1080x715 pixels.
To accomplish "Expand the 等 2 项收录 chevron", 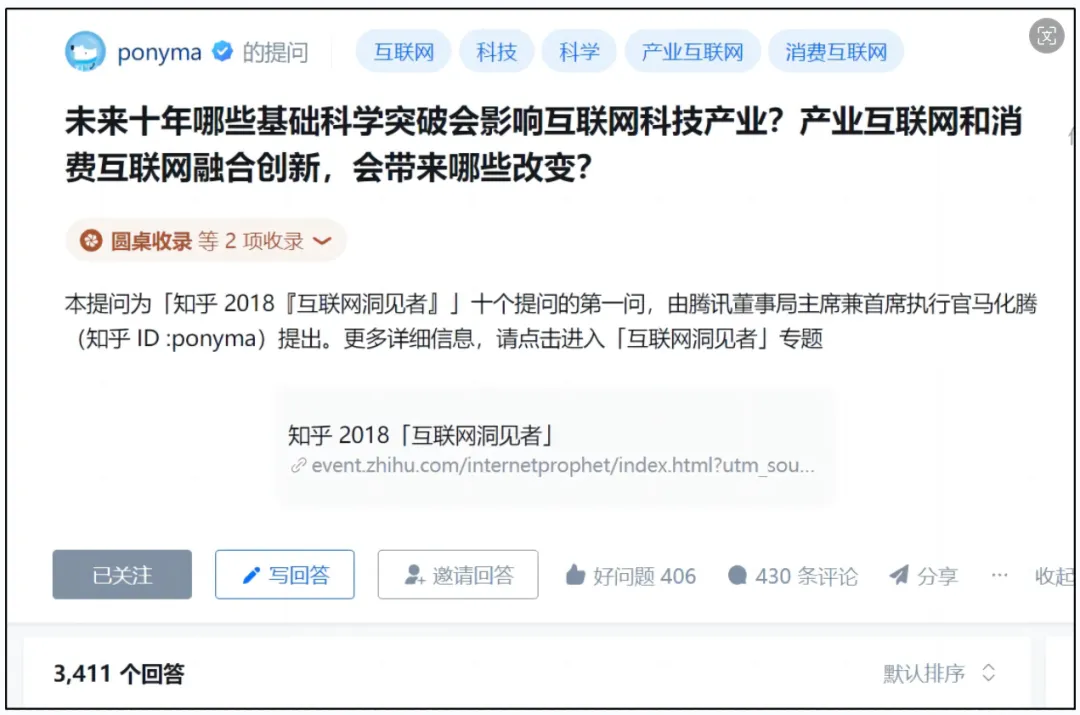I will tap(322, 240).
